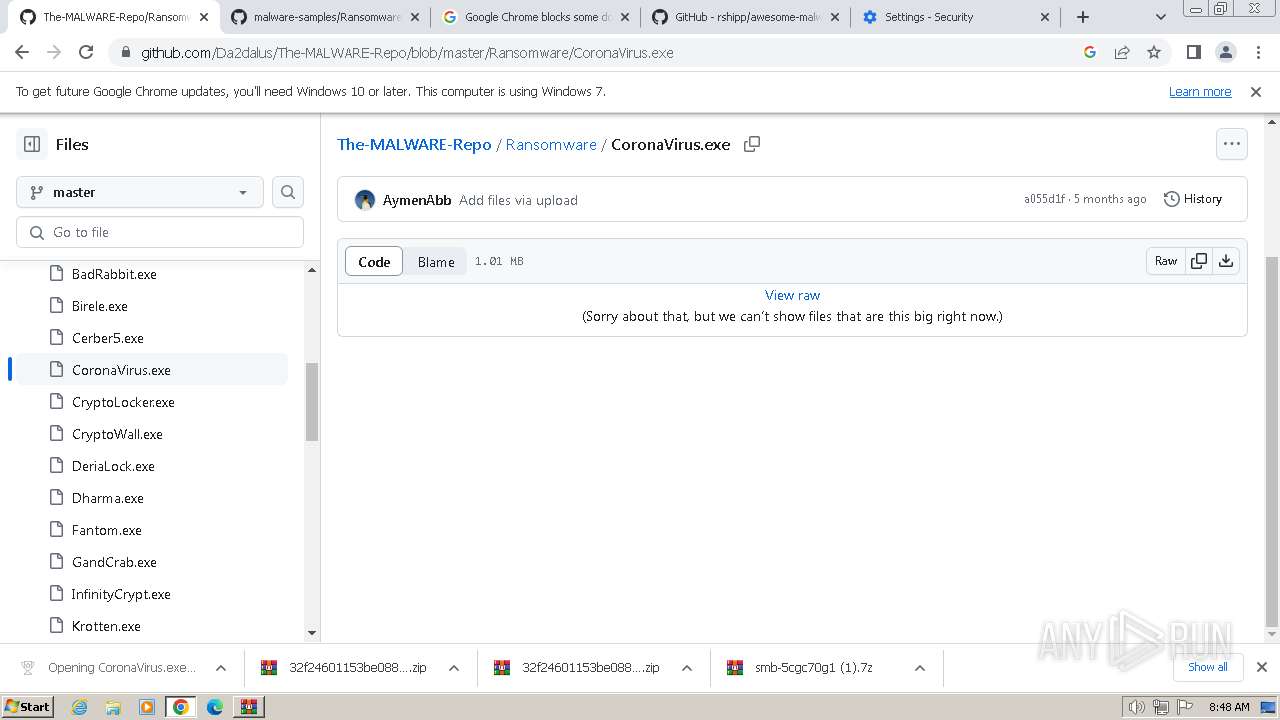Viewport: 1280px width, 720px height.
Task: Open WinRAR taskbar icon
Action: tap(248, 707)
